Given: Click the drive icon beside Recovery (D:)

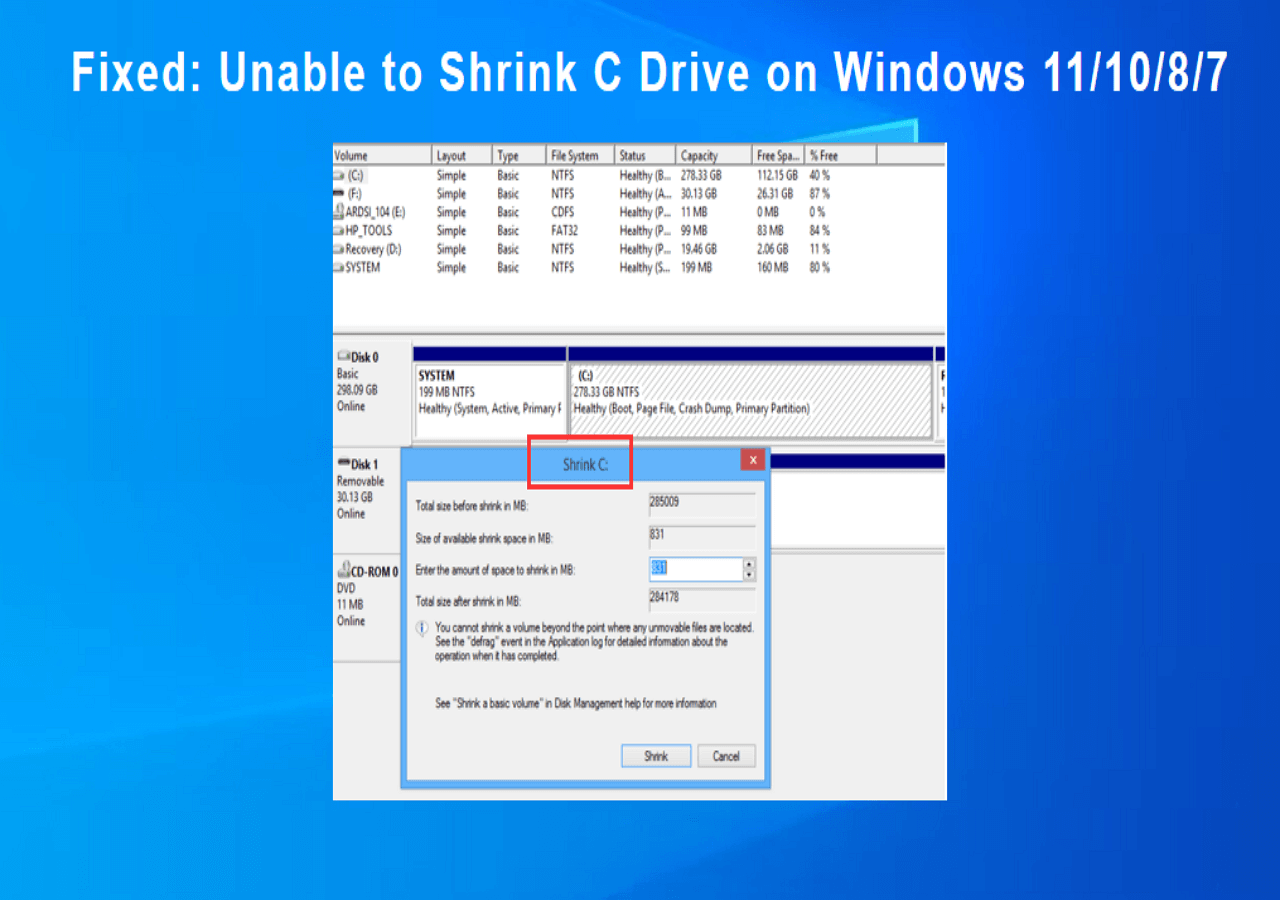Looking at the screenshot, I should [x=339, y=249].
